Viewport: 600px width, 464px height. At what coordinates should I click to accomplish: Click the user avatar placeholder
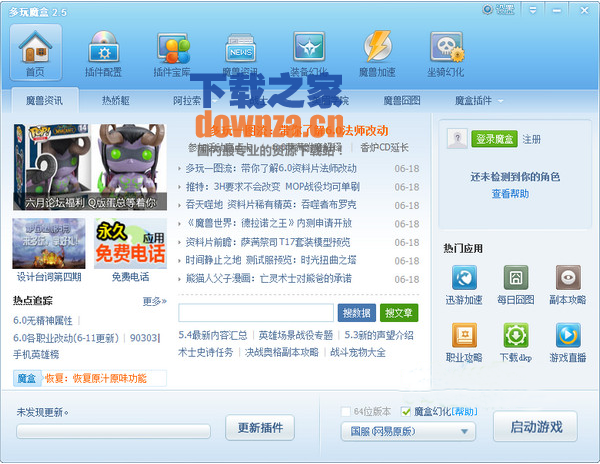pyautogui.click(x=457, y=138)
